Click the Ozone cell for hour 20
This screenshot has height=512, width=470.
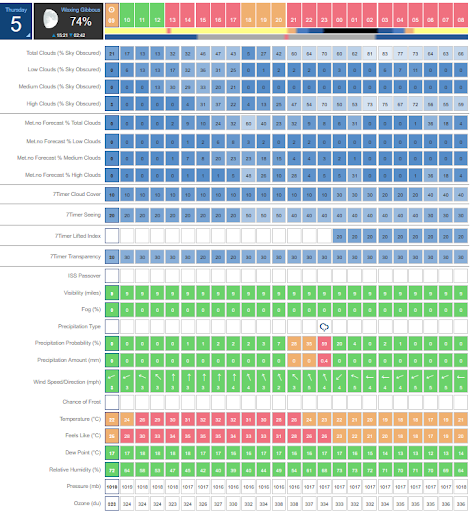pos(279,504)
